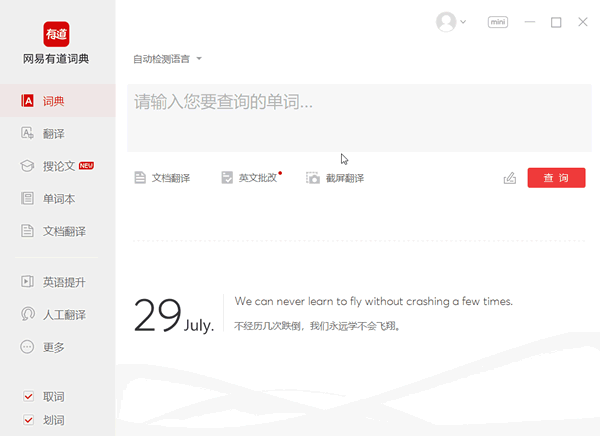Start 截屏翻译 screenshot translation
The width and height of the screenshot is (600, 436).
(335, 178)
